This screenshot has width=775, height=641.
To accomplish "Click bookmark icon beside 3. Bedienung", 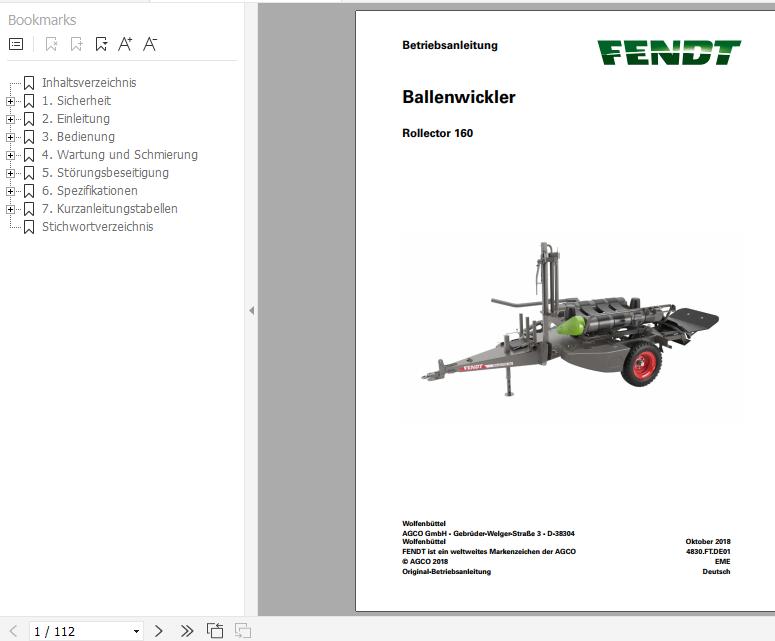I will (29, 137).
